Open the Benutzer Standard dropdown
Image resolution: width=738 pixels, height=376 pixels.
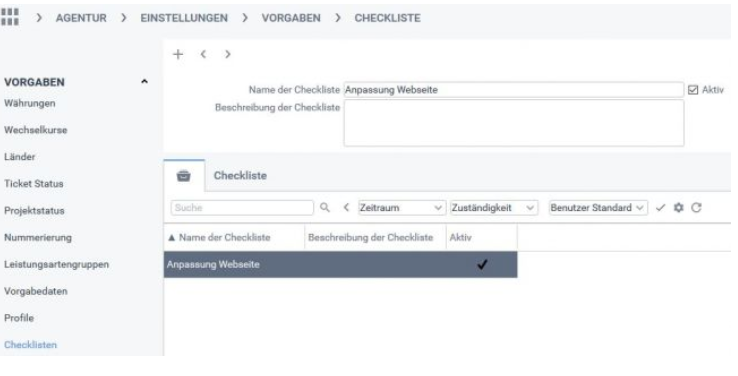coord(598,208)
